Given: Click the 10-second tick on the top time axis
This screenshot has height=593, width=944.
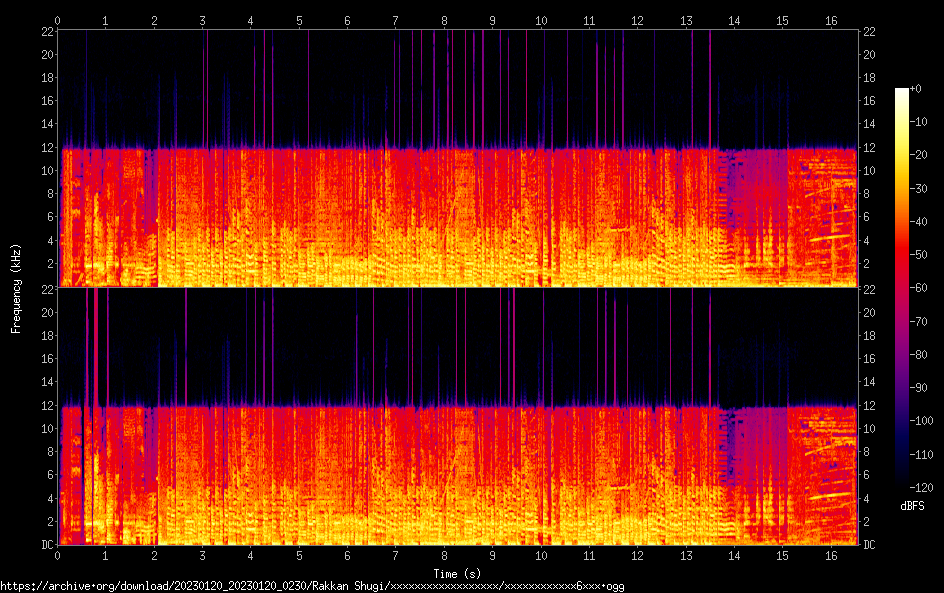Looking at the screenshot, I should click(541, 20).
